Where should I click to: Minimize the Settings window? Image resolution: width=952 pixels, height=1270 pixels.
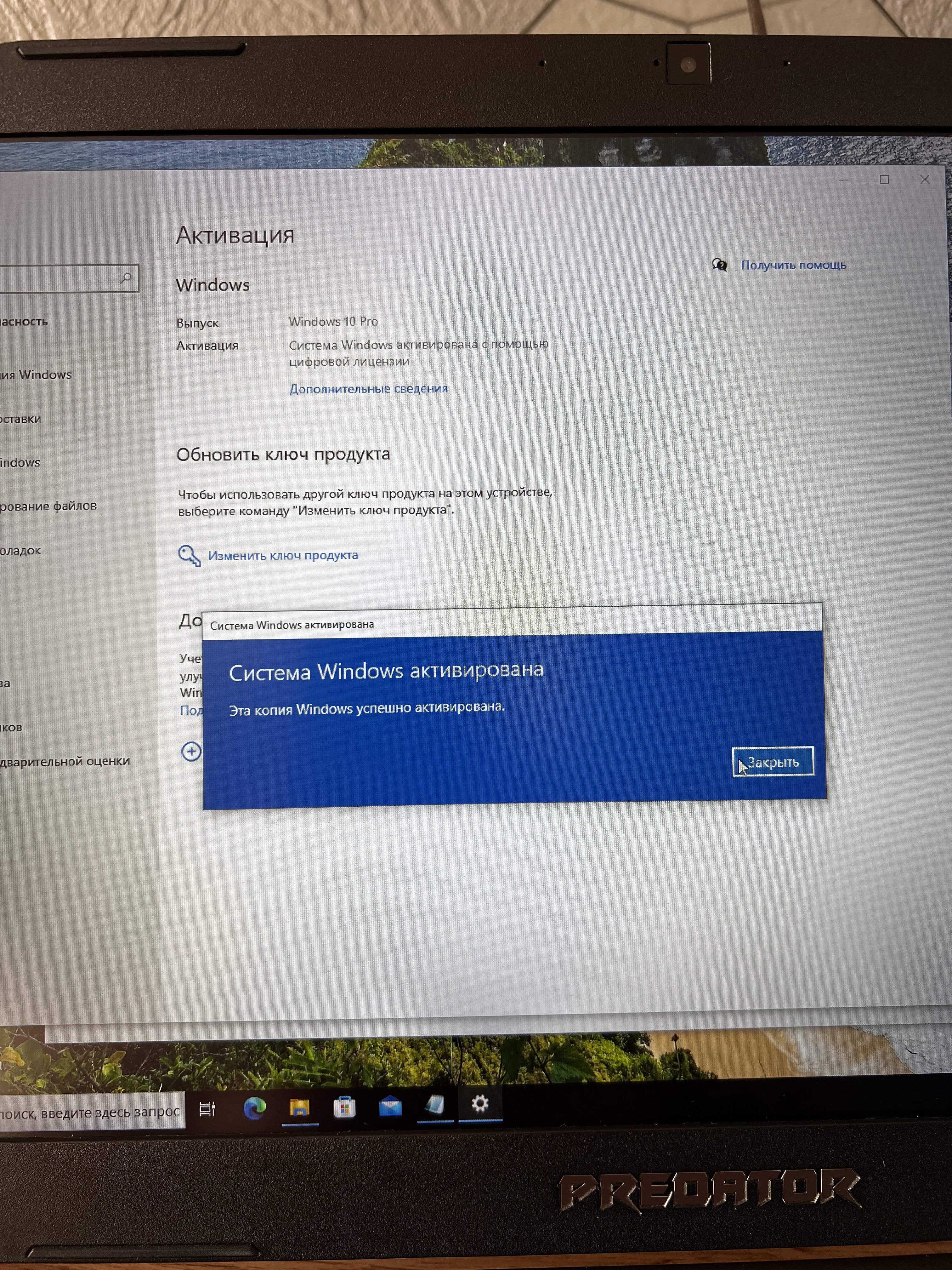[843, 180]
